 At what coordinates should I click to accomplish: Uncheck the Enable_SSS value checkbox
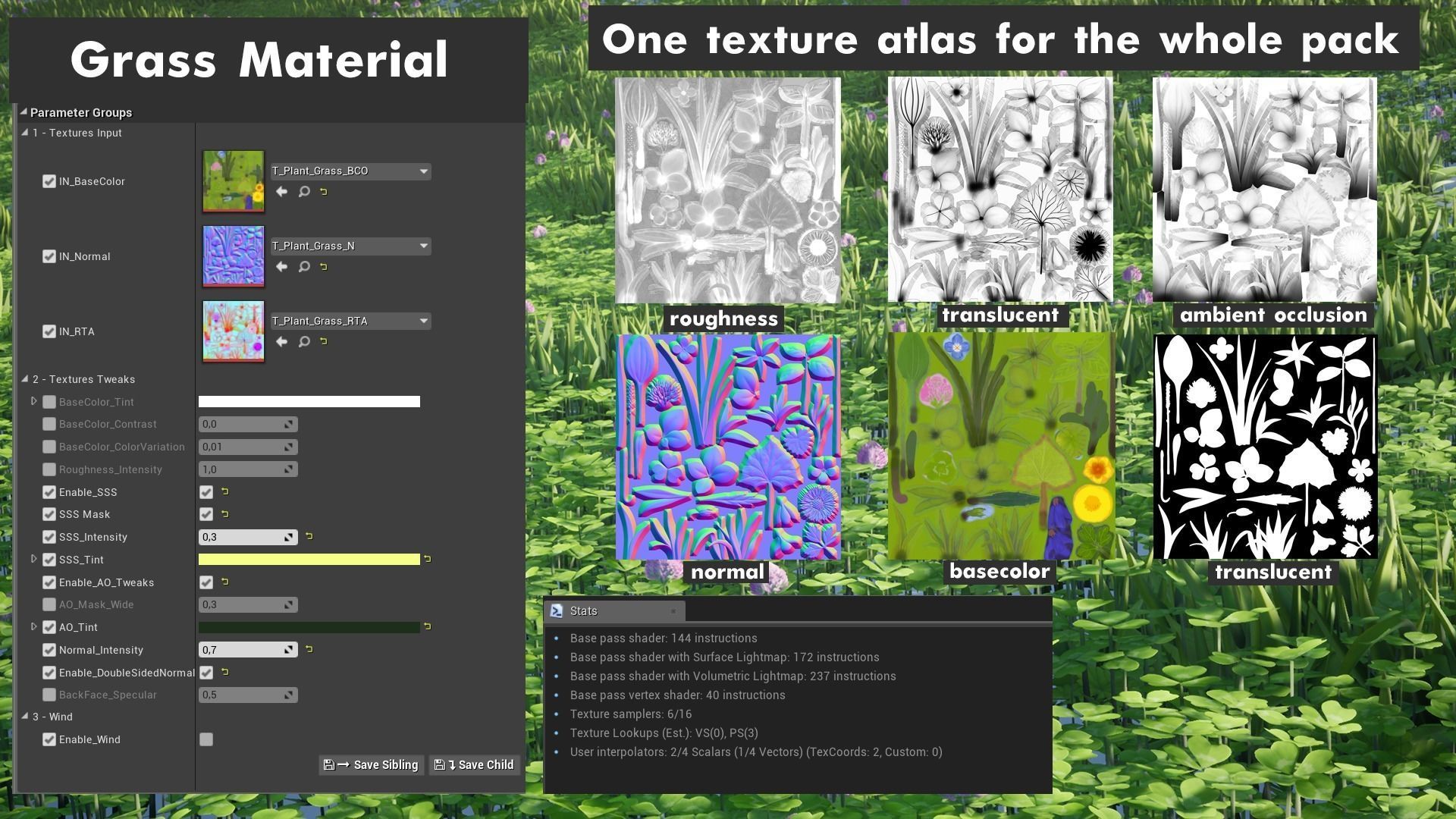tap(206, 492)
